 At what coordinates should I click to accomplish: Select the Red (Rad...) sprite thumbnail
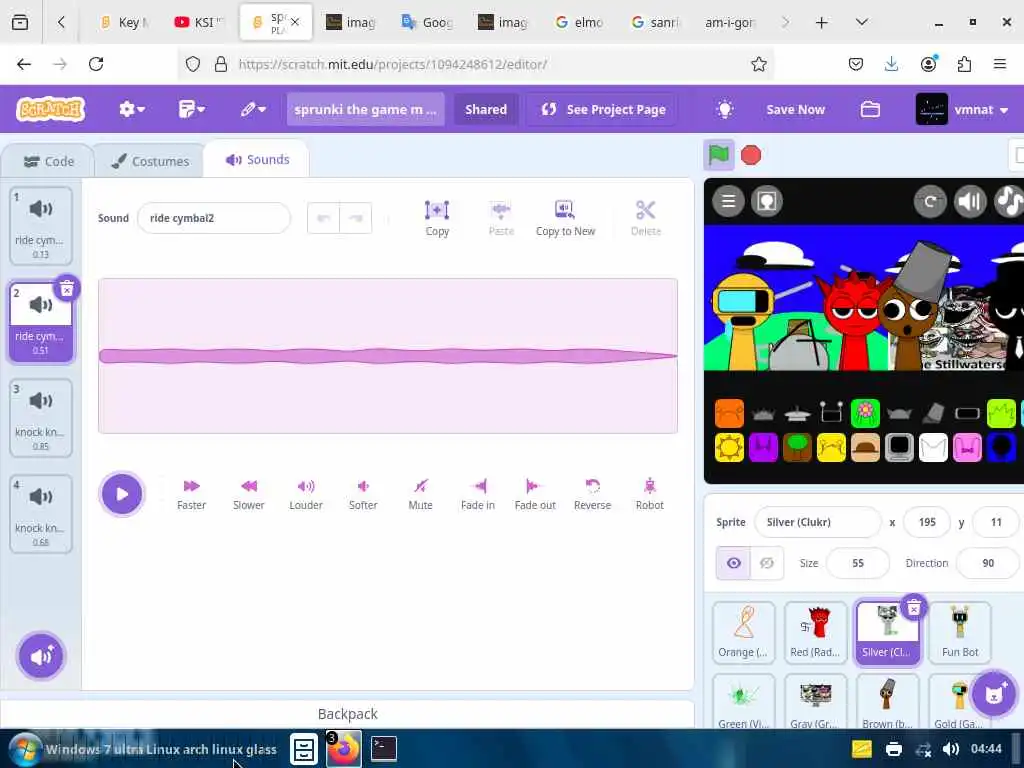tap(815, 632)
